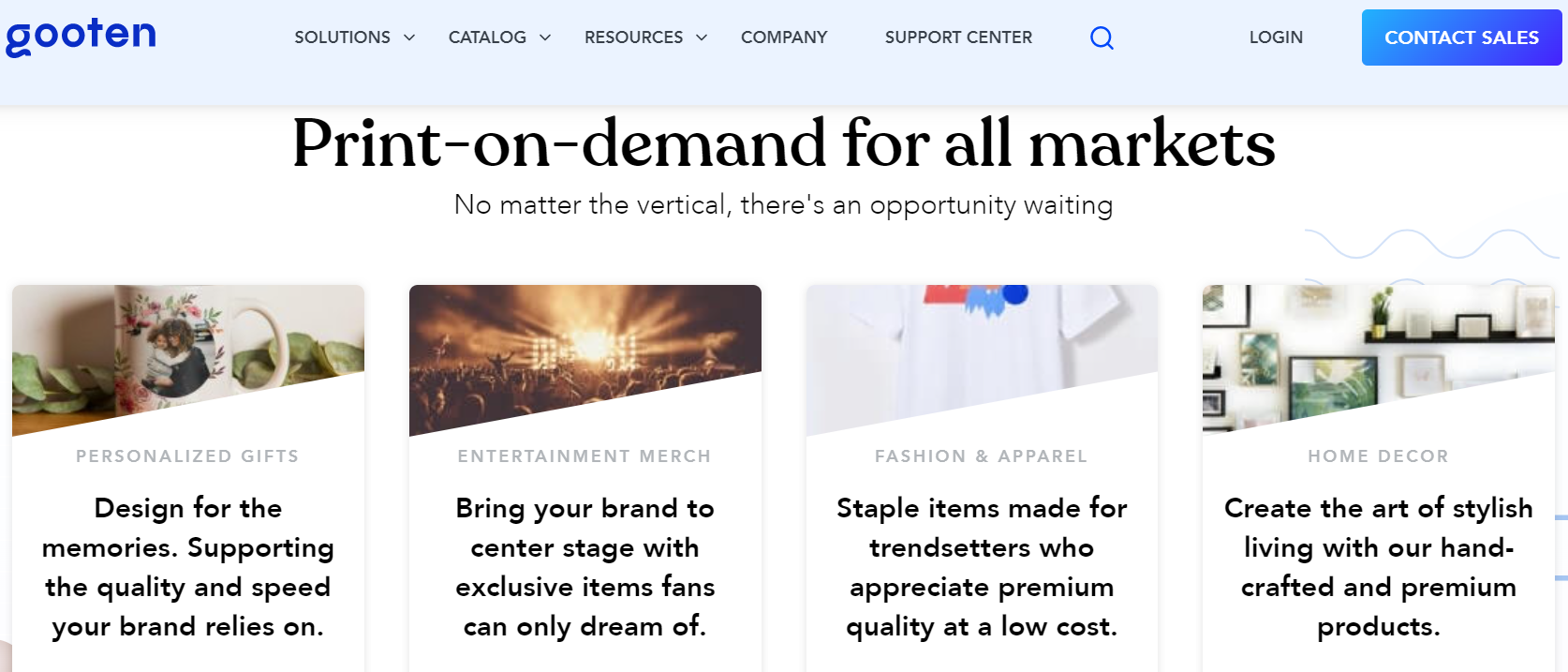1568x672 pixels.
Task: Open the Catalog menu
Action: coord(487,37)
